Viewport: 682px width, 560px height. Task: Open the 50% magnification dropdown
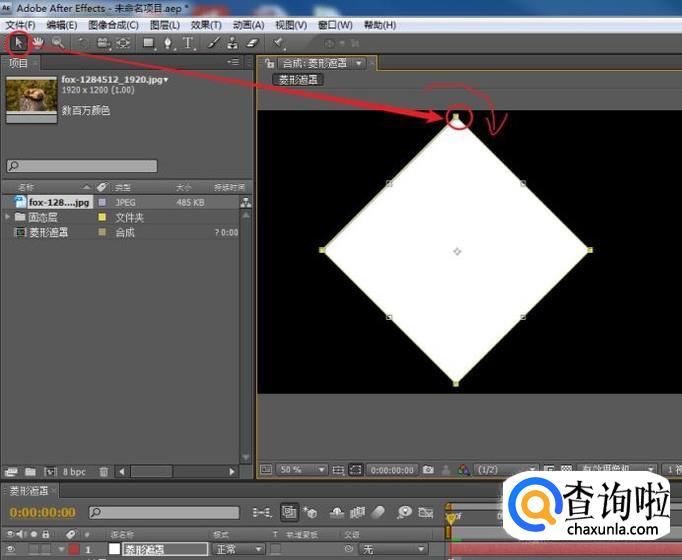click(302, 469)
